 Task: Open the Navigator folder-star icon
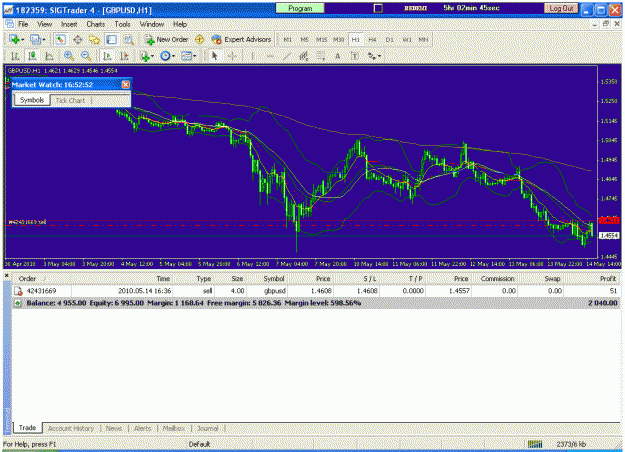coord(94,39)
